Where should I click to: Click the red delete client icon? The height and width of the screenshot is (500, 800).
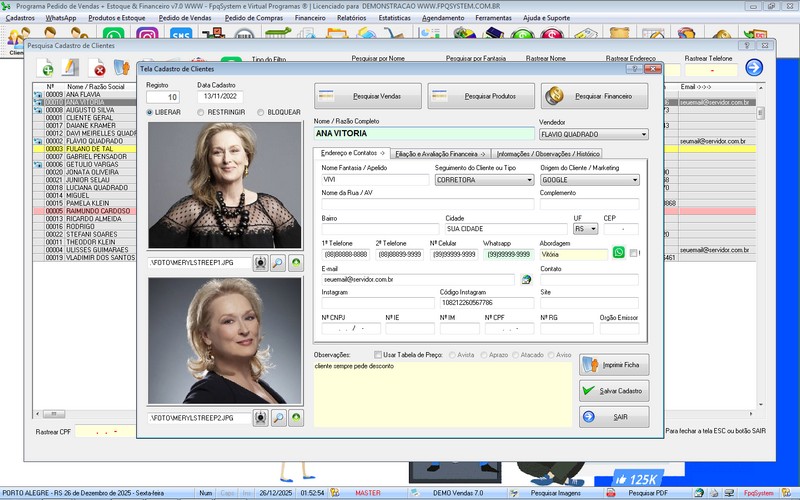[99, 68]
